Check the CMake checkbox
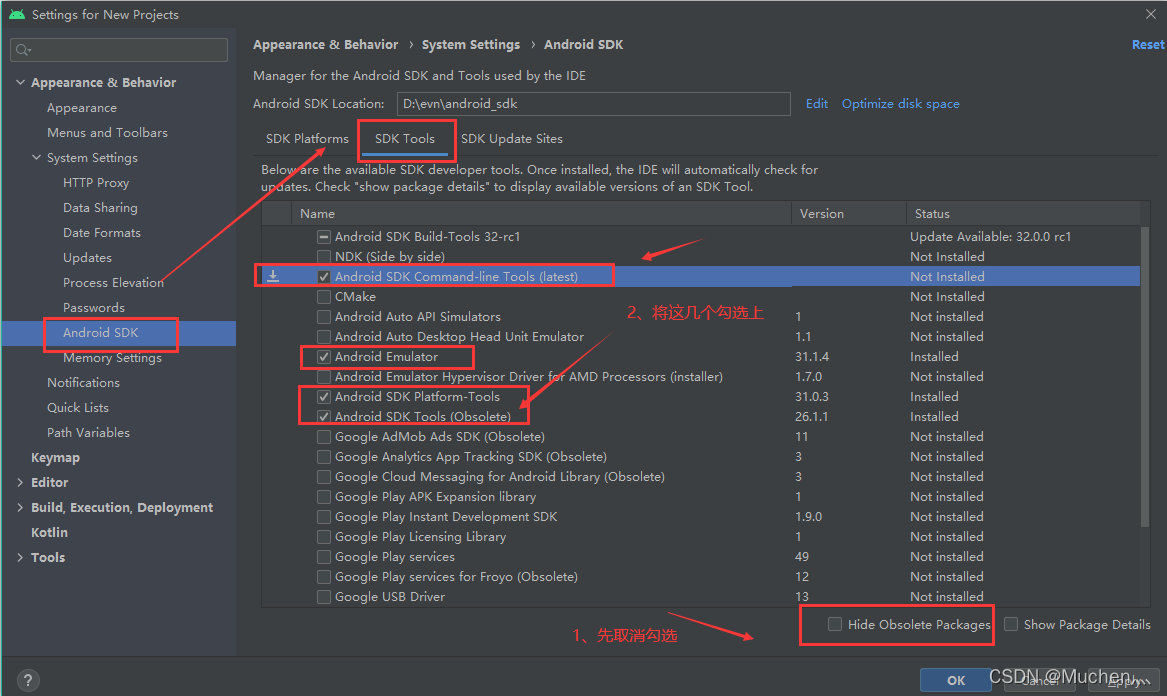The image size is (1167, 696). click(x=324, y=297)
